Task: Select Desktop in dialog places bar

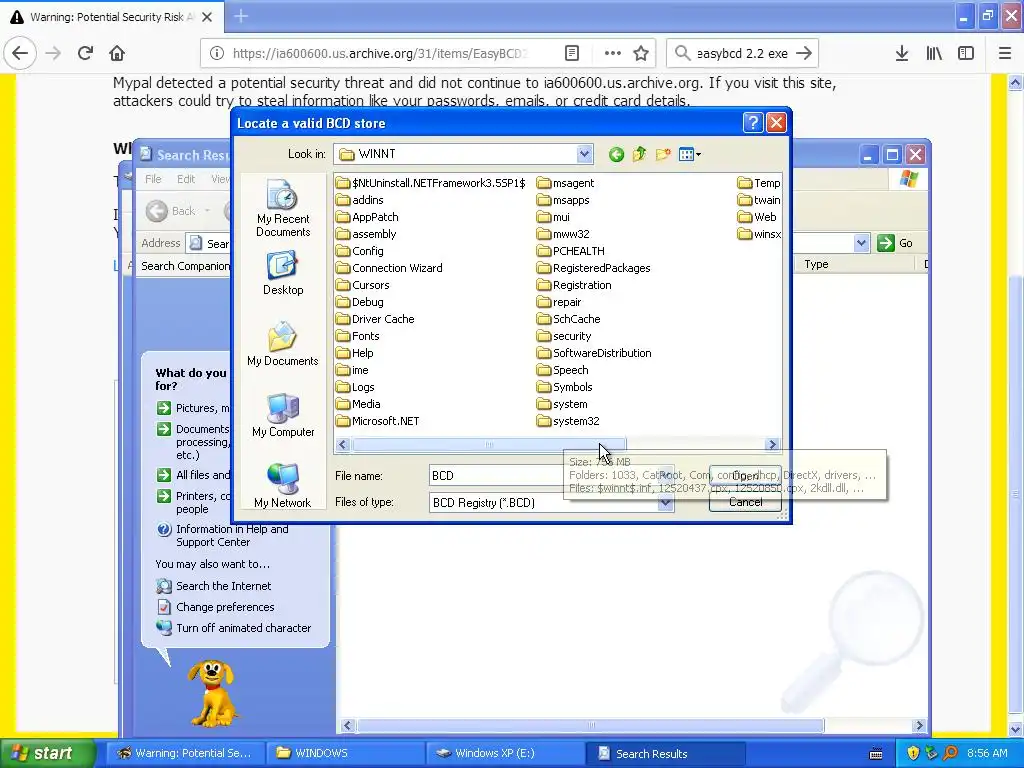Action: tap(283, 274)
